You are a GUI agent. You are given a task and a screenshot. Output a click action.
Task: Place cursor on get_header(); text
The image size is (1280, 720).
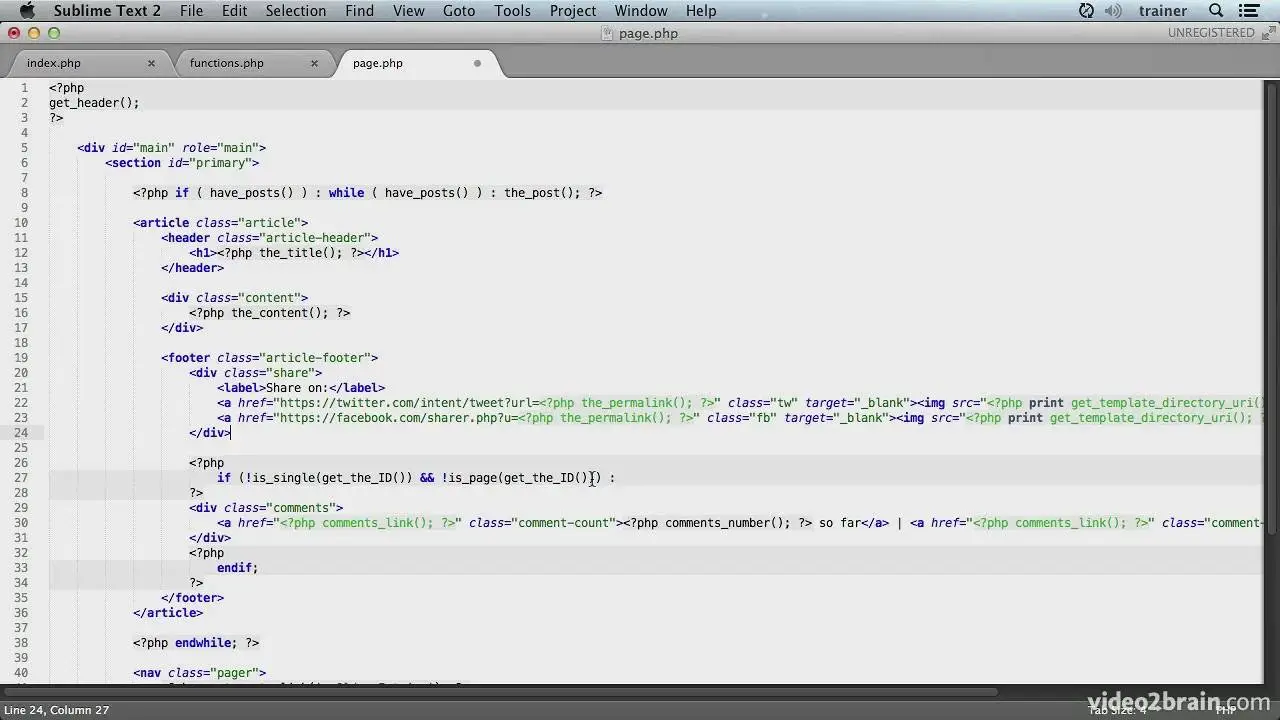click(x=94, y=103)
